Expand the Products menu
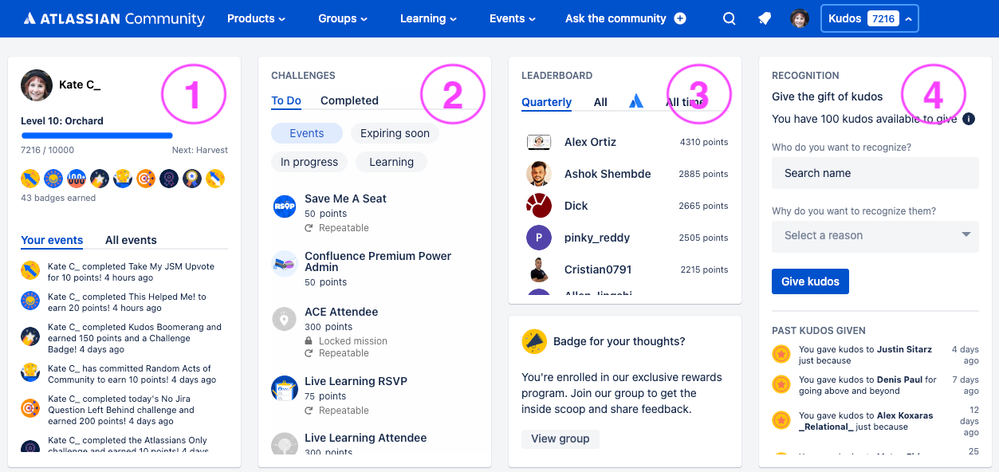 [256, 18]
